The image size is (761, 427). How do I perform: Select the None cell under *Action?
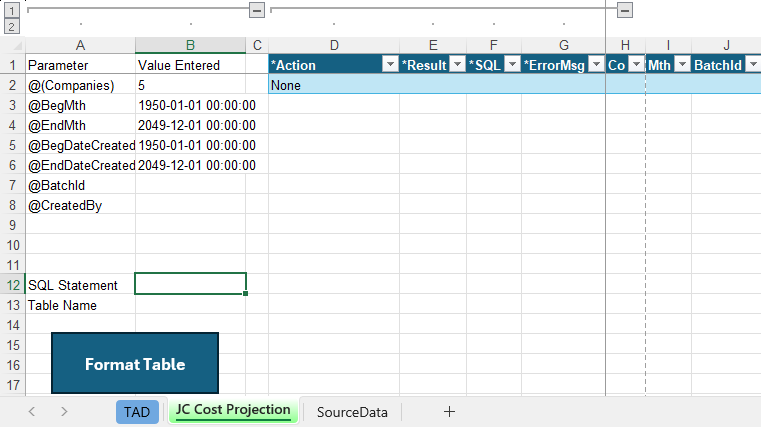point(334,85)
